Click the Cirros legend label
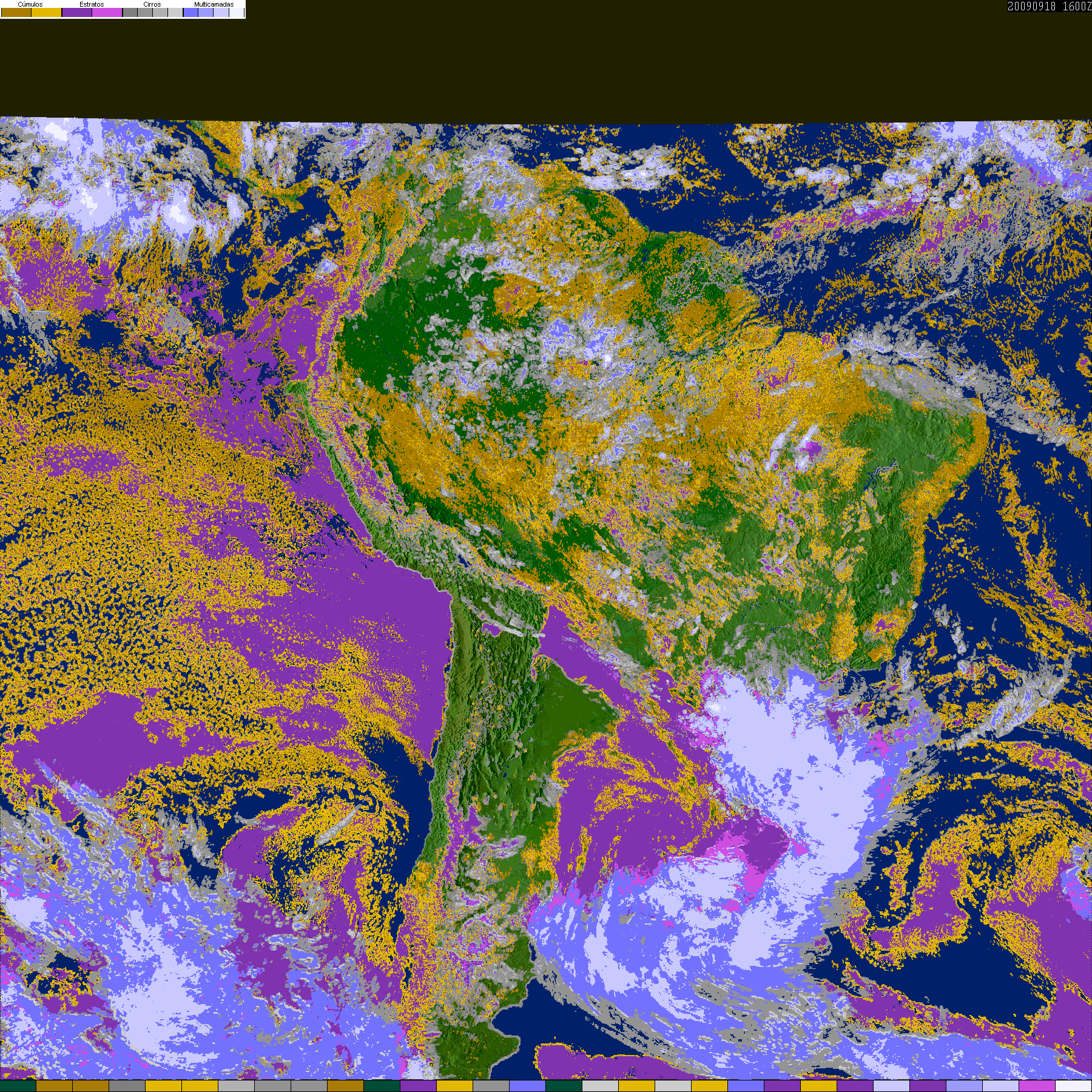Image resolution: width=1092 pixels, height=1092 pixels. [x=152, y=4]
